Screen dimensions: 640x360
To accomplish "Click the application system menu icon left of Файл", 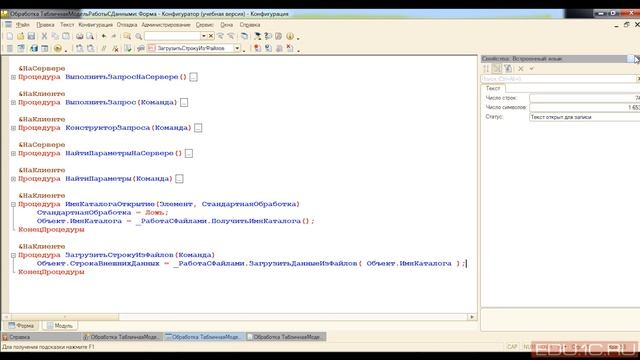I will 8,24.
